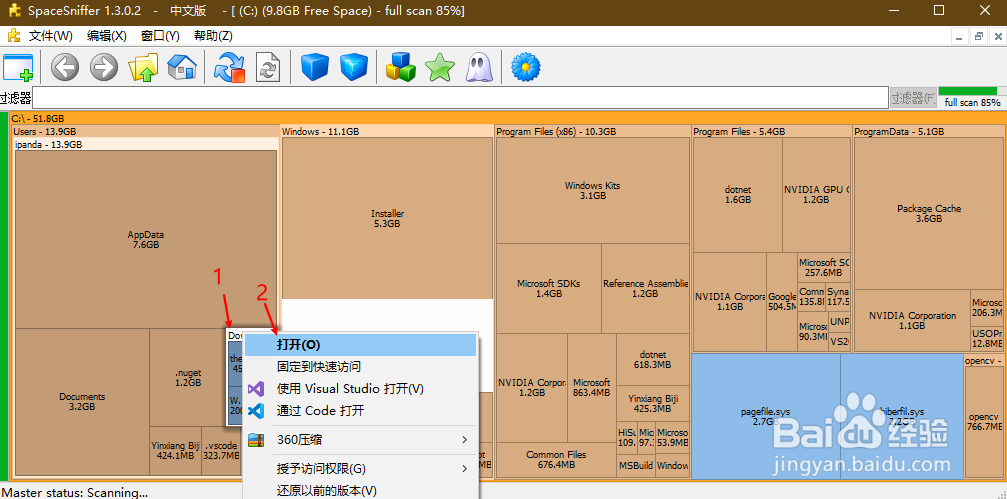This screenshot has height=499, width=1007.
Task: Click in the filter text input field
Action: click(460, 98)
